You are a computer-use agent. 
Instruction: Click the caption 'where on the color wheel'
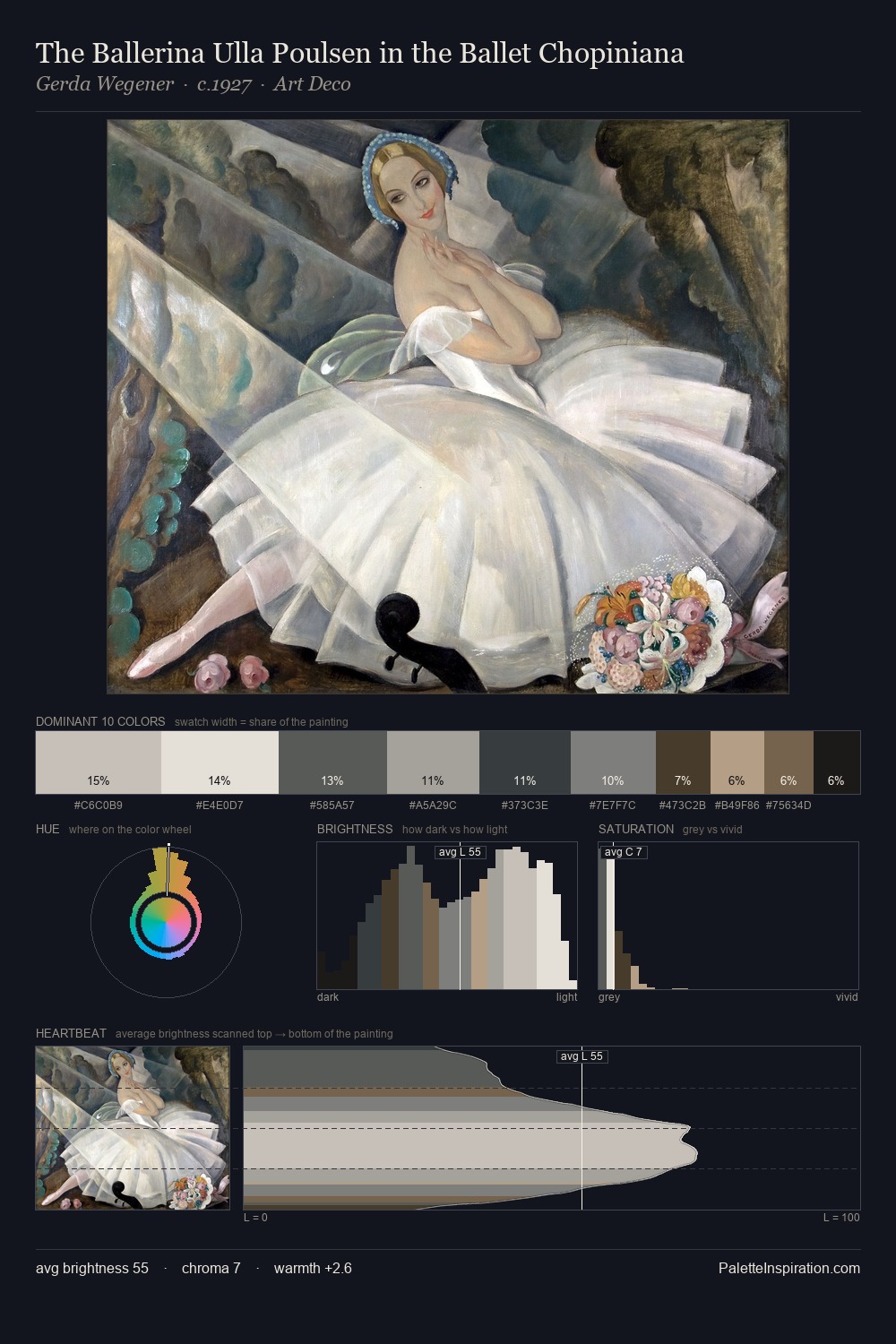[x=130, y=829]
